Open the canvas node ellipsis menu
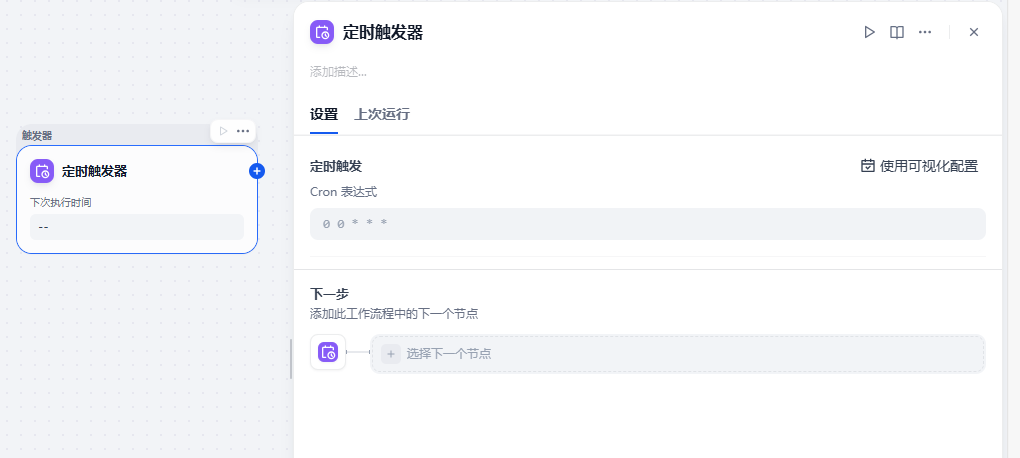 click(243, 131)
